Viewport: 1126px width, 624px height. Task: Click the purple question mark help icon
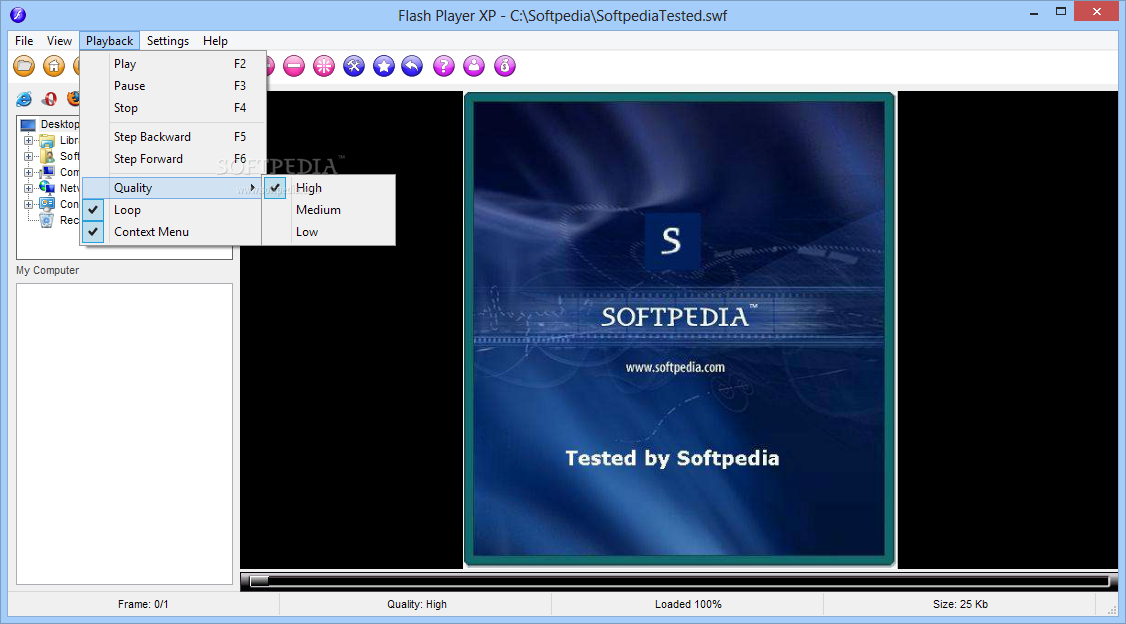coord(444,66)
